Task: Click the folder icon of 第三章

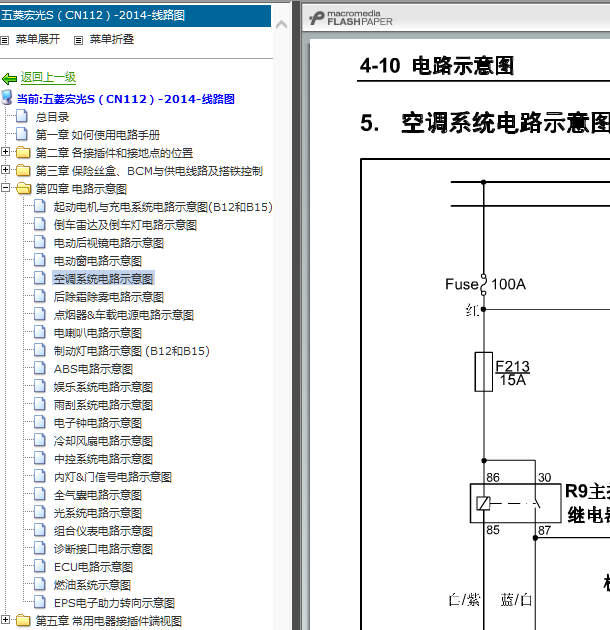Action: [23, 171]
